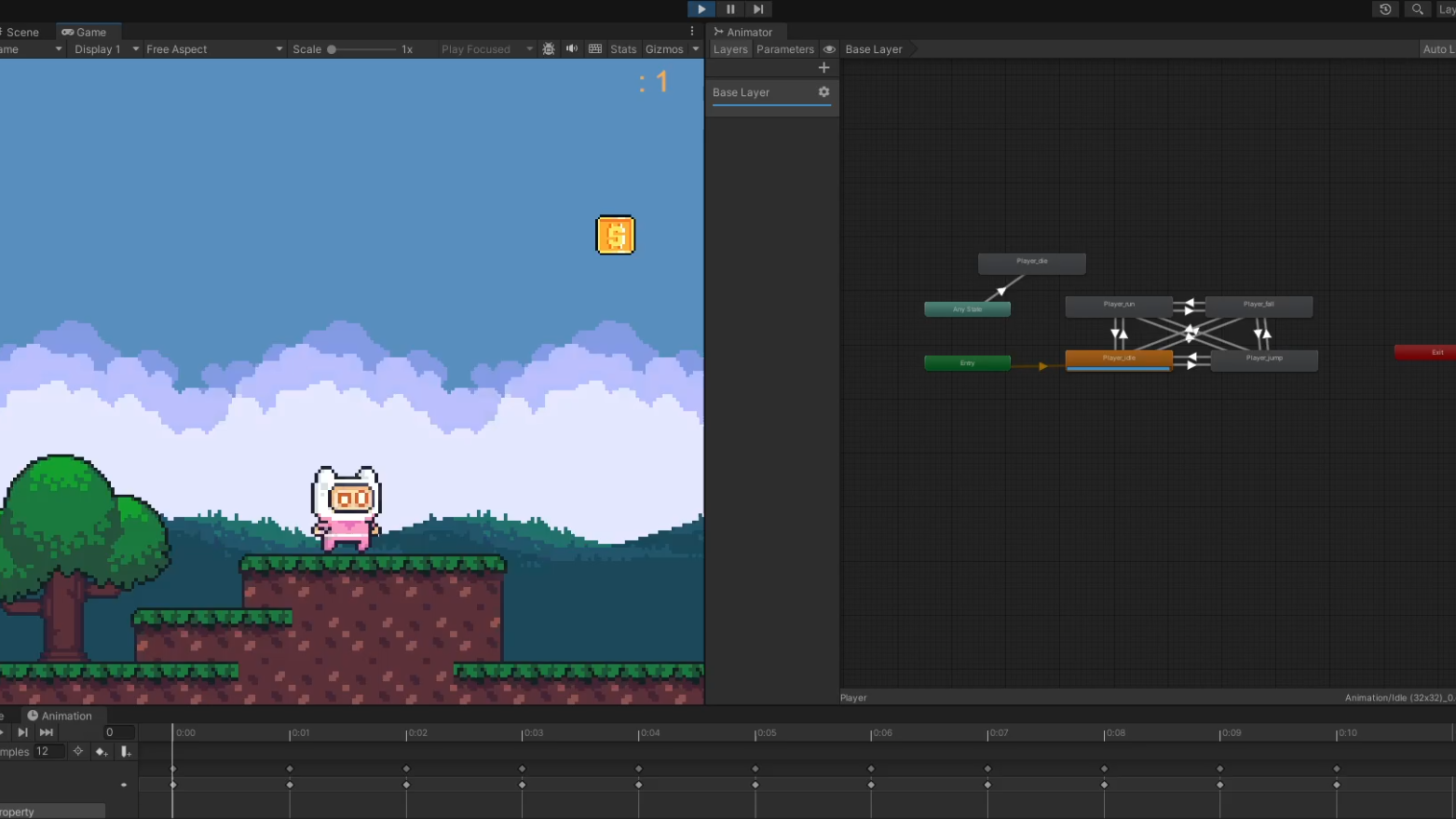Click the Step frame button in top toolbar
1456x819 pixels.
(758, 9)
